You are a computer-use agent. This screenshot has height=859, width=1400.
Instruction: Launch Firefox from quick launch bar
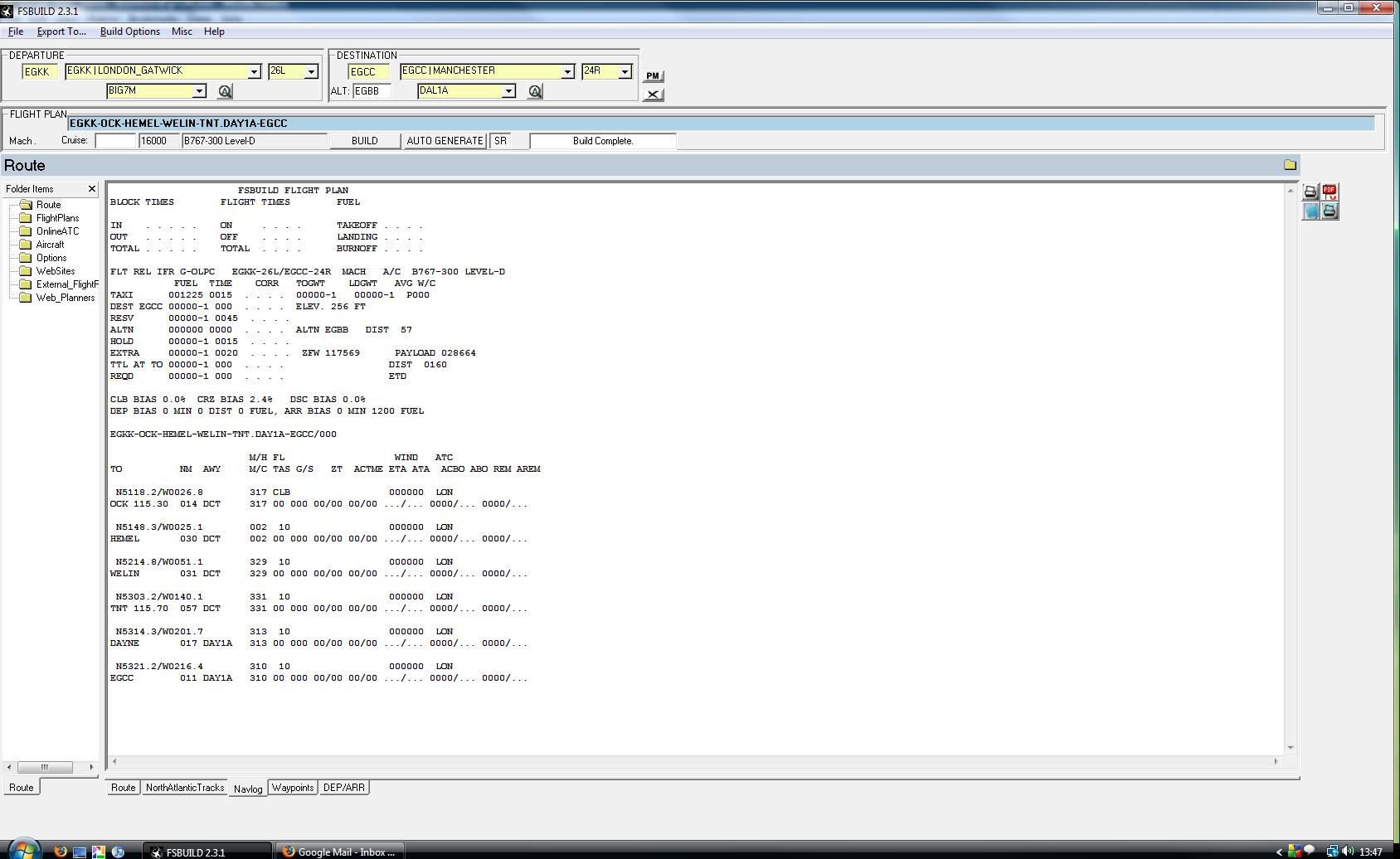pos(60,852)
